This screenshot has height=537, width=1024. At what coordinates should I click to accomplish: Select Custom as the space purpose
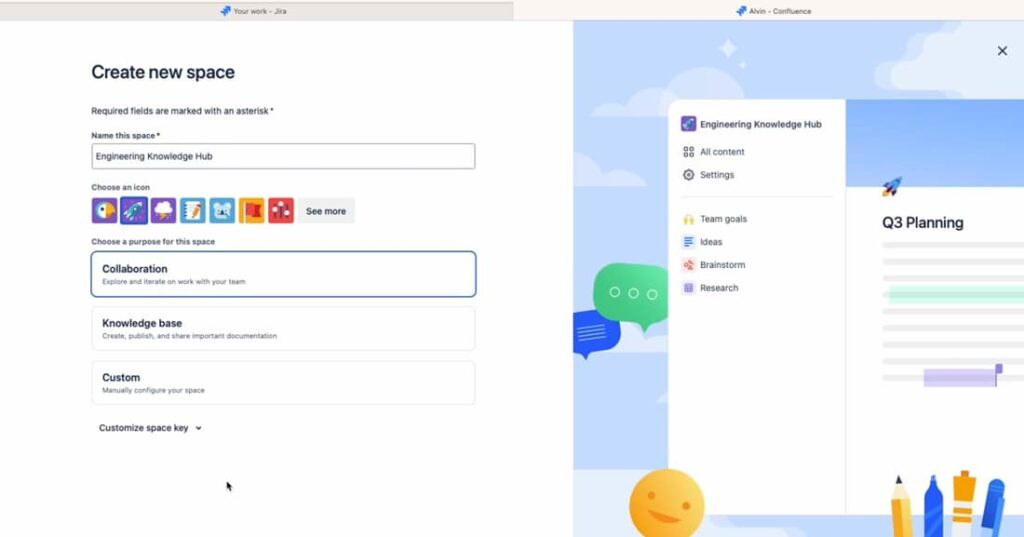283,383
